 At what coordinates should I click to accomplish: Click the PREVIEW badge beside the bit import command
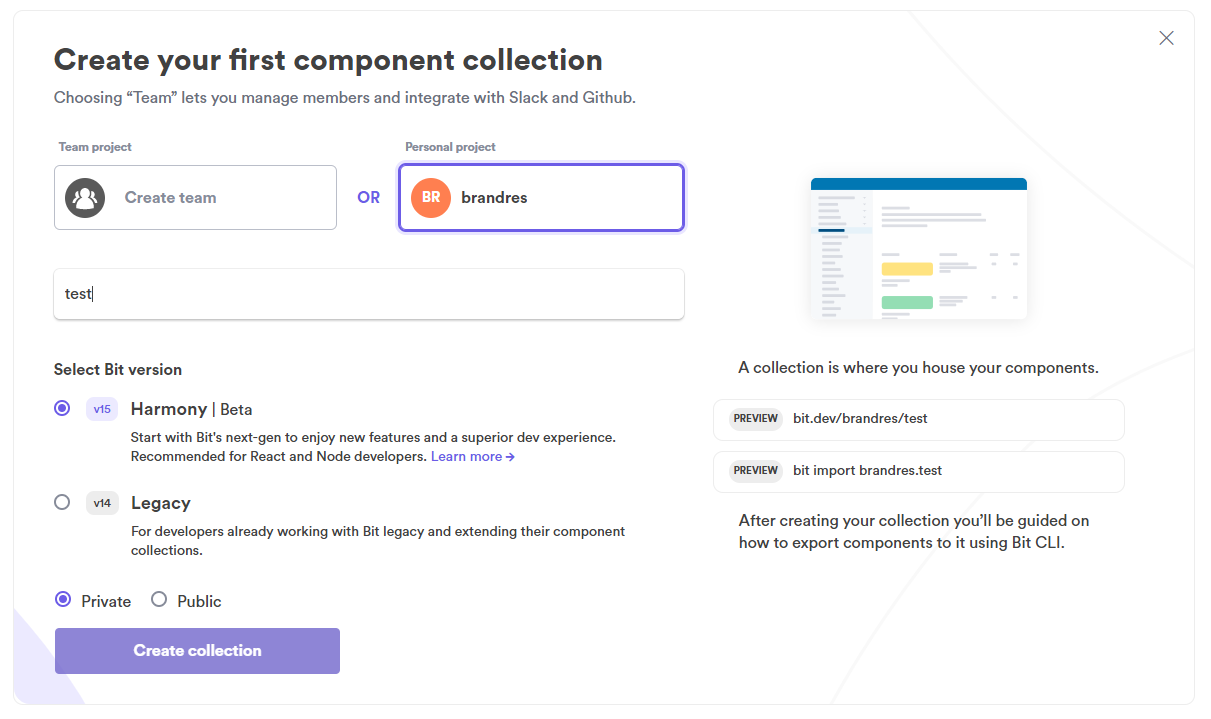pos(755,470)
